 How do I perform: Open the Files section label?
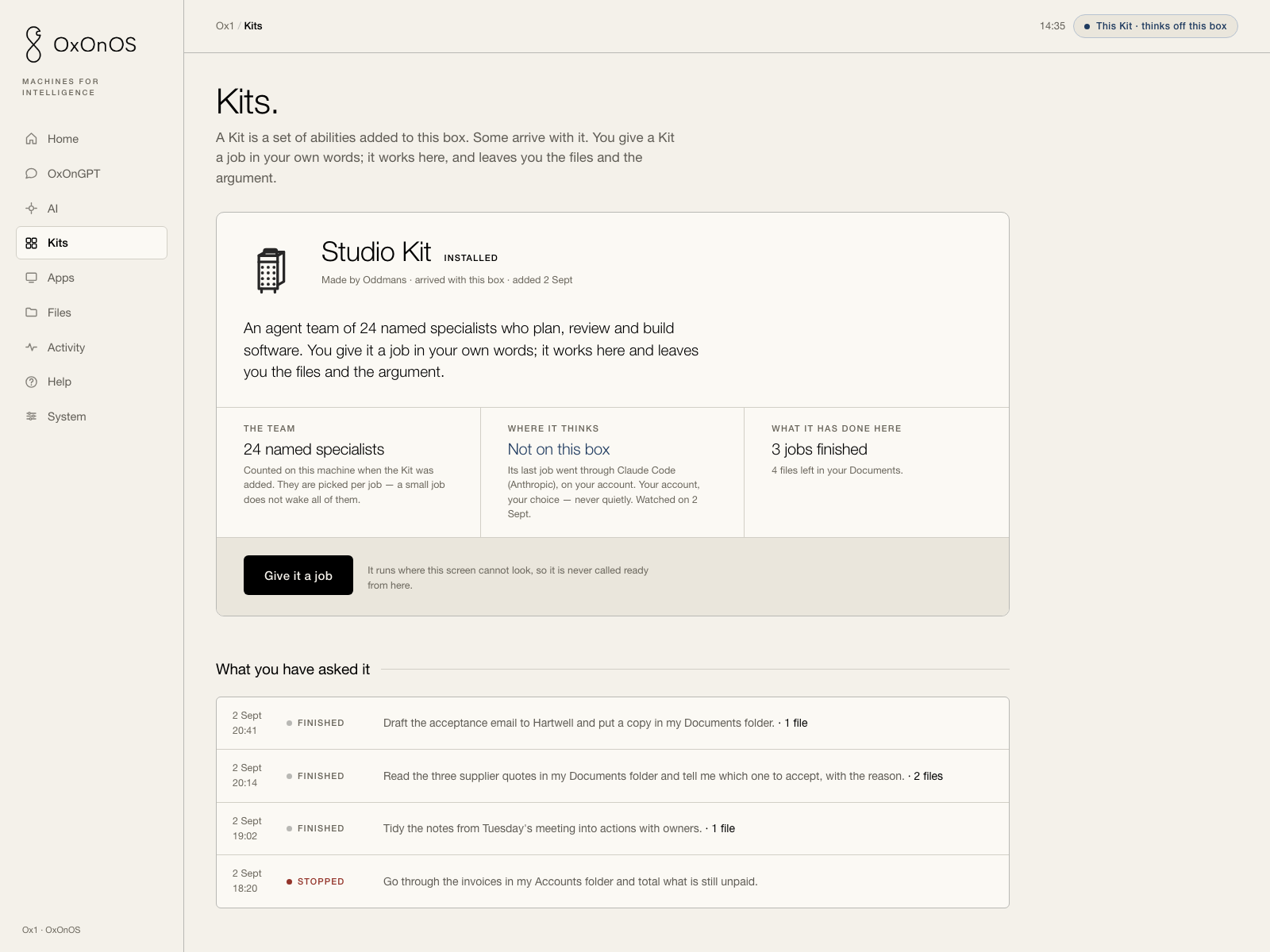[x=60, y=313]
